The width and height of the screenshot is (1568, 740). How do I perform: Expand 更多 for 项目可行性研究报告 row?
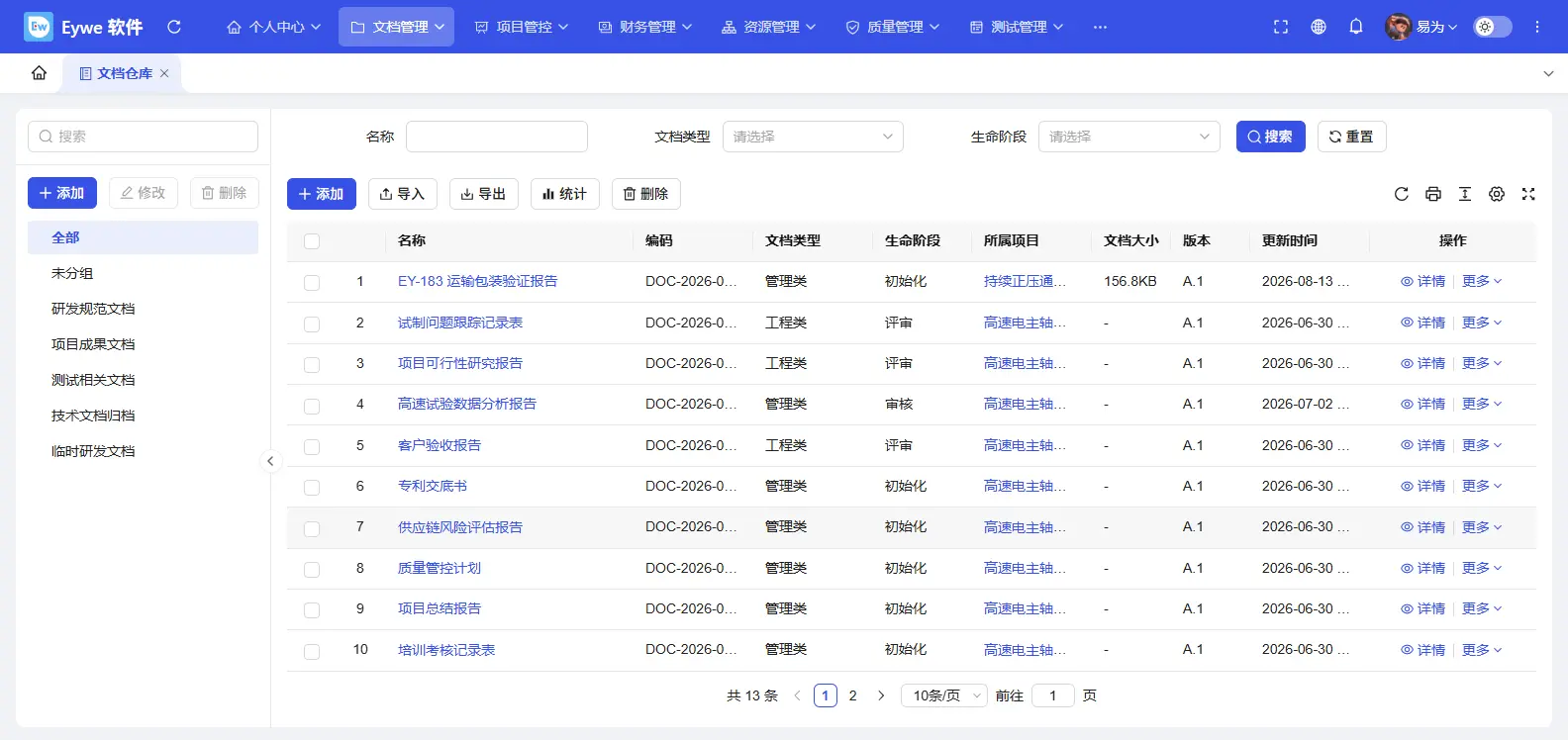pos(1482,363)
